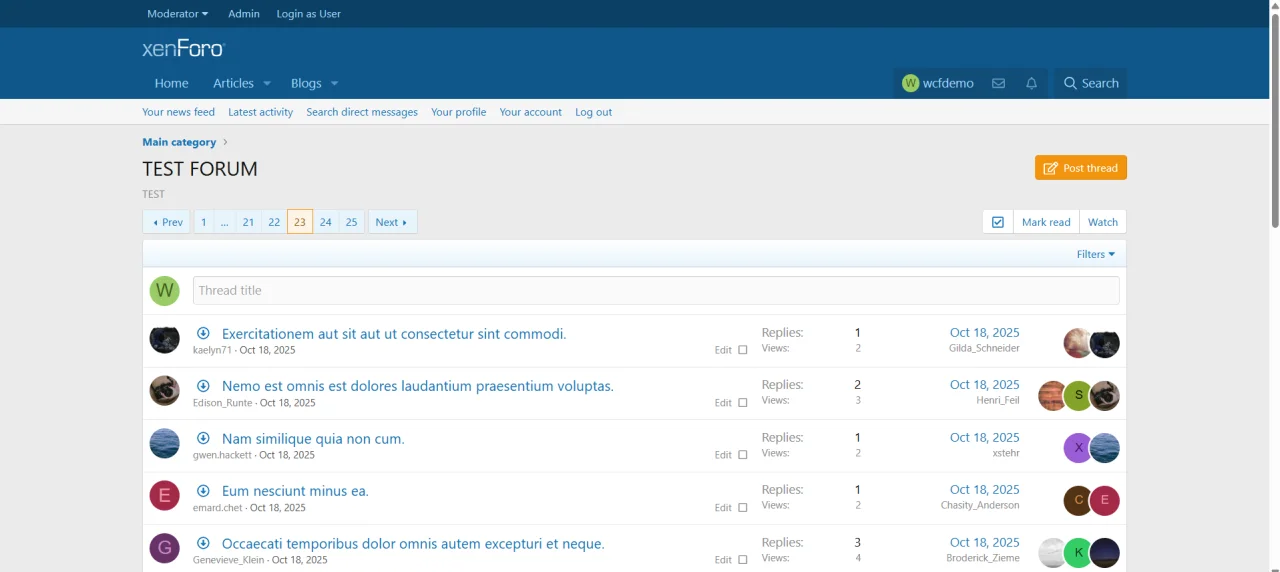Check the box for Eum nesciunt minus ea
Screen dimensions: 1280x572
coord(743,508)
